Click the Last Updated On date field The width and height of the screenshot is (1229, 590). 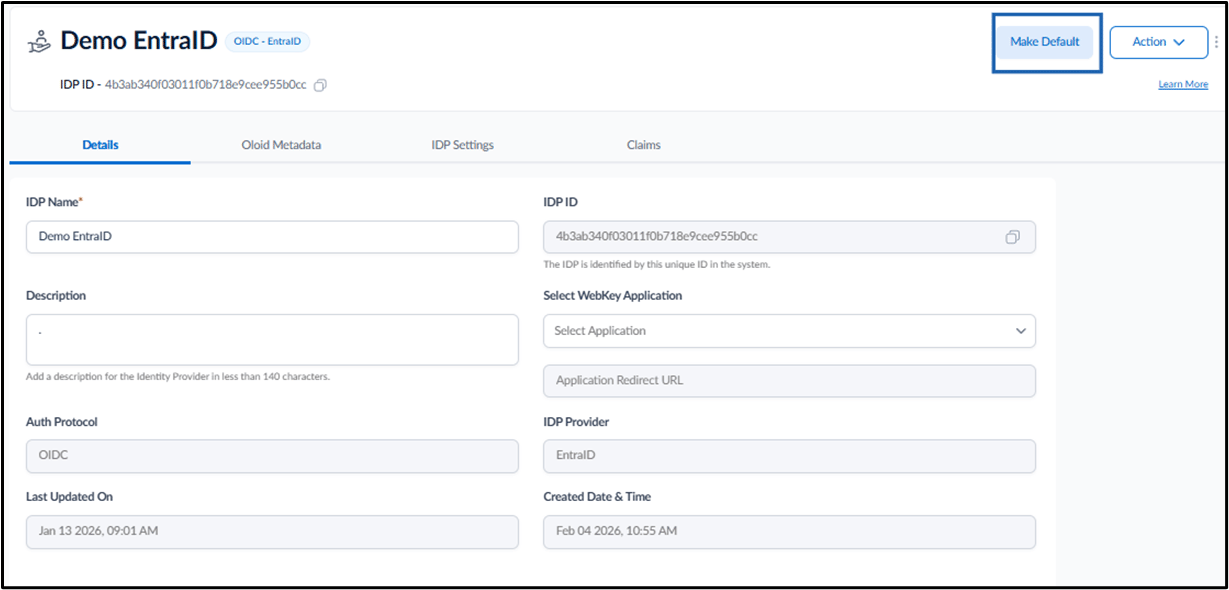(x=272, y=532)
